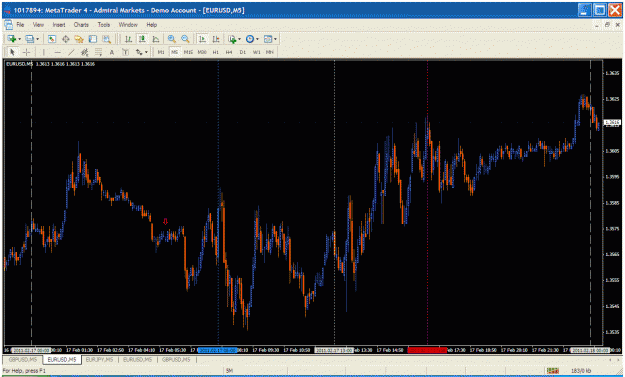Click the chart icon left of File menu

8,25
